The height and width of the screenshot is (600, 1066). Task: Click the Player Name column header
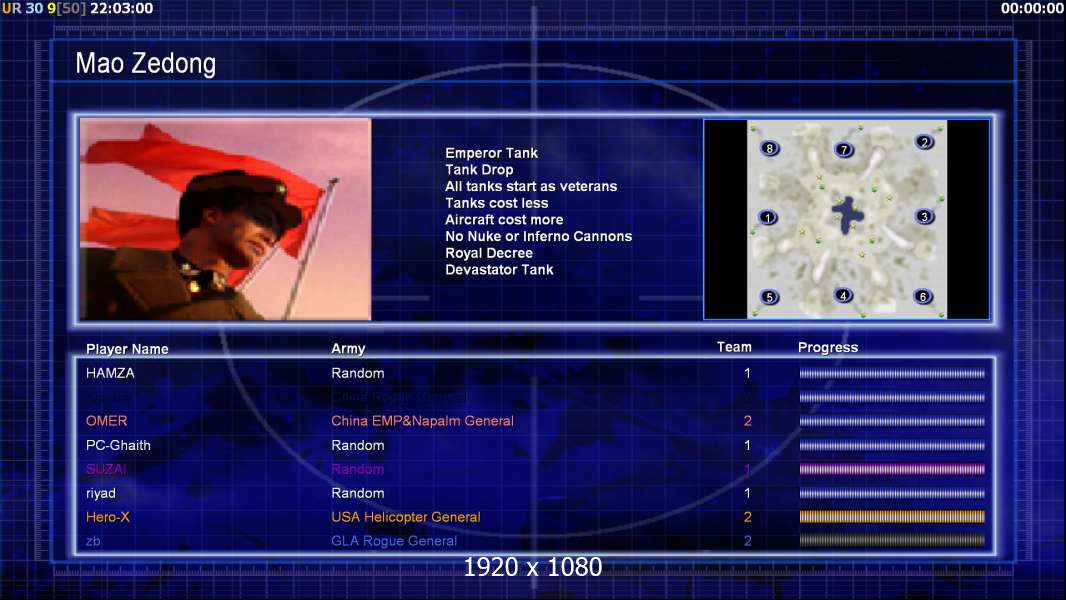coord(127,349)
